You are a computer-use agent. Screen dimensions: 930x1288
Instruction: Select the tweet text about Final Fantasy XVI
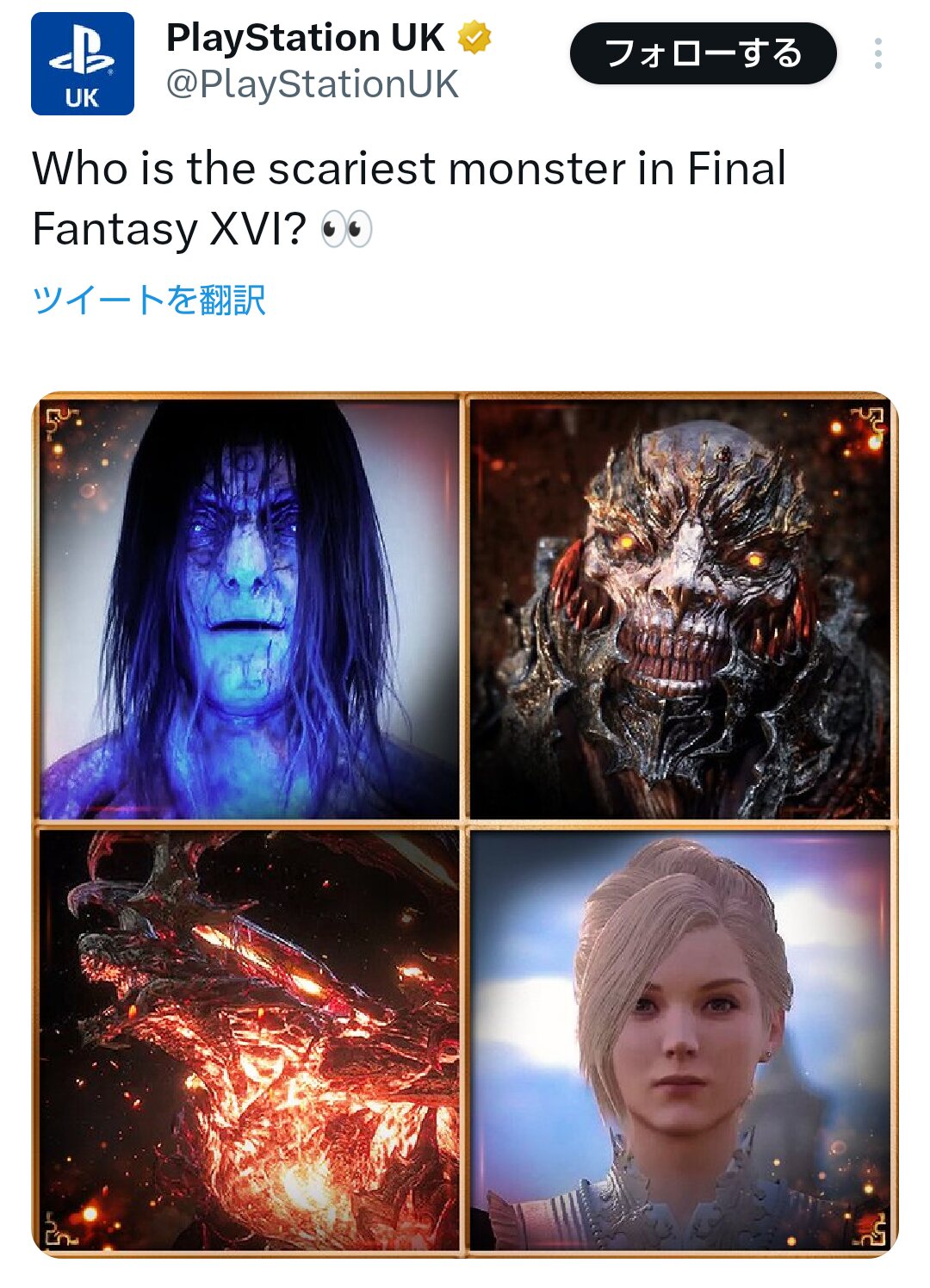(409, 198)
